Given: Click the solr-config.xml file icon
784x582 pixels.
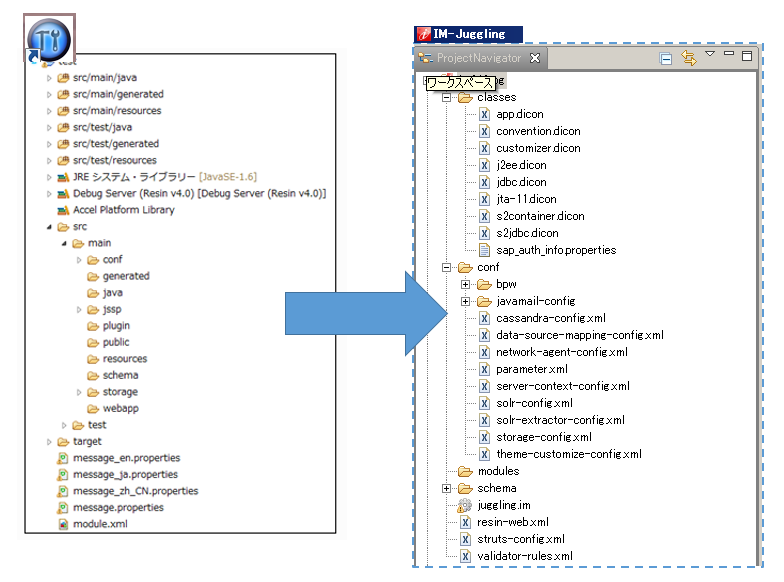Looking at the screenshot, I should click(x=484, y=404).
